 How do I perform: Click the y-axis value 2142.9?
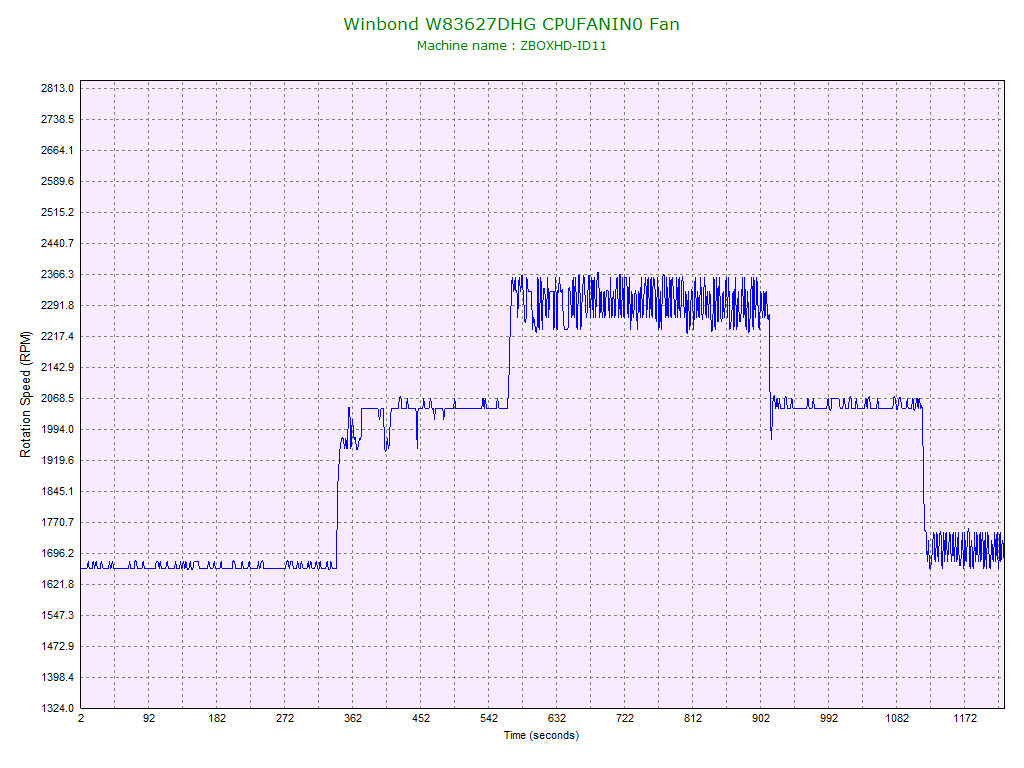[x=57, y=368]
